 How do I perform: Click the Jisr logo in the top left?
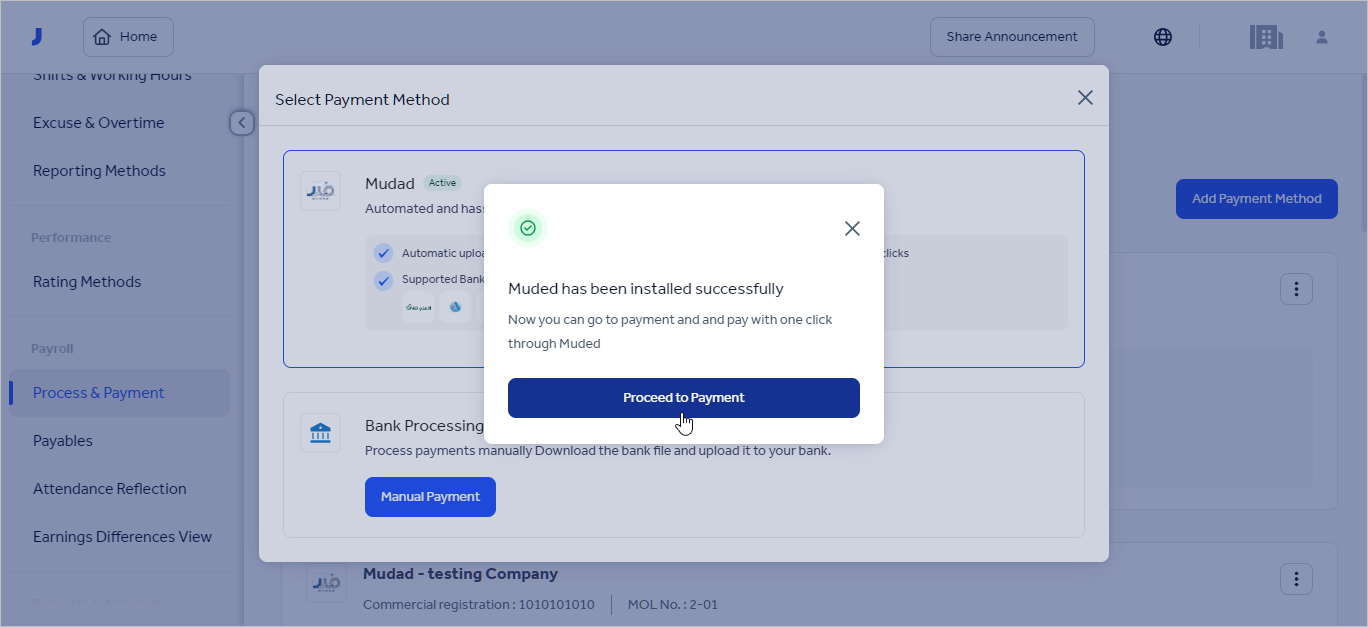pos(38,36)
